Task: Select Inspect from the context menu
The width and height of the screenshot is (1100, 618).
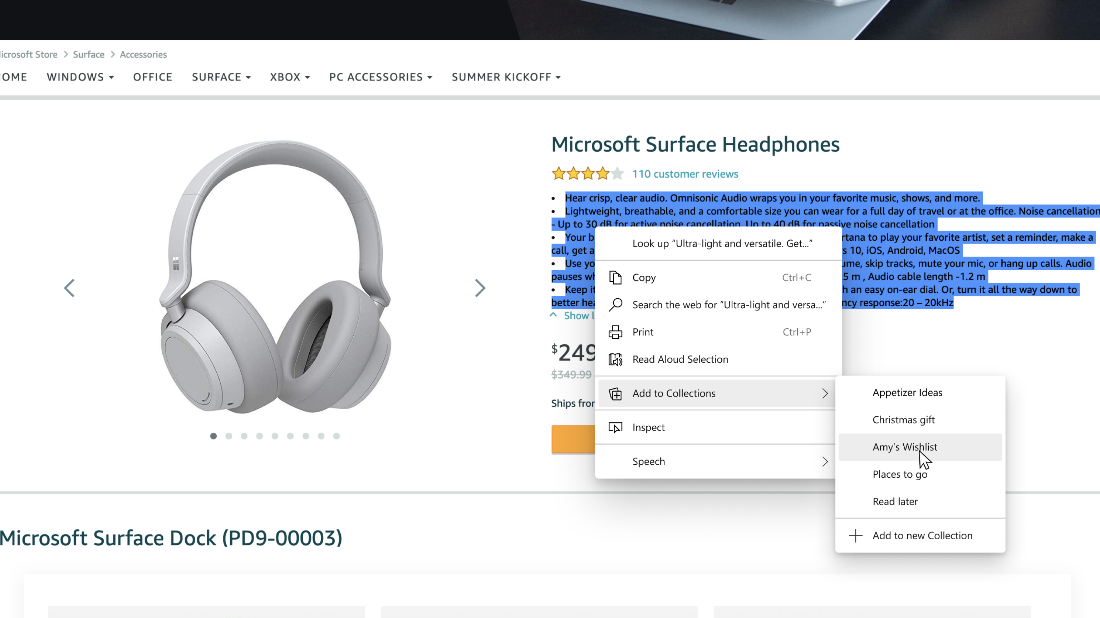Action: [x=718, y=427]
